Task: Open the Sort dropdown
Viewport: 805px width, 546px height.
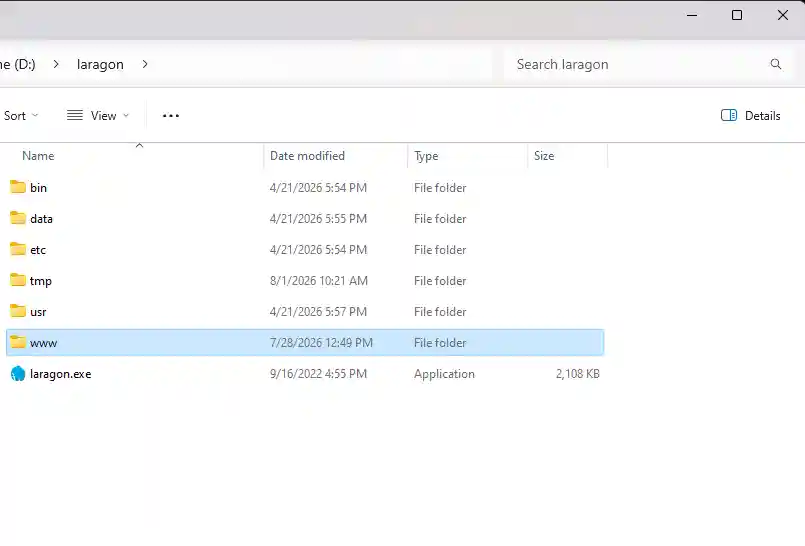Action: tap(21, 116)
